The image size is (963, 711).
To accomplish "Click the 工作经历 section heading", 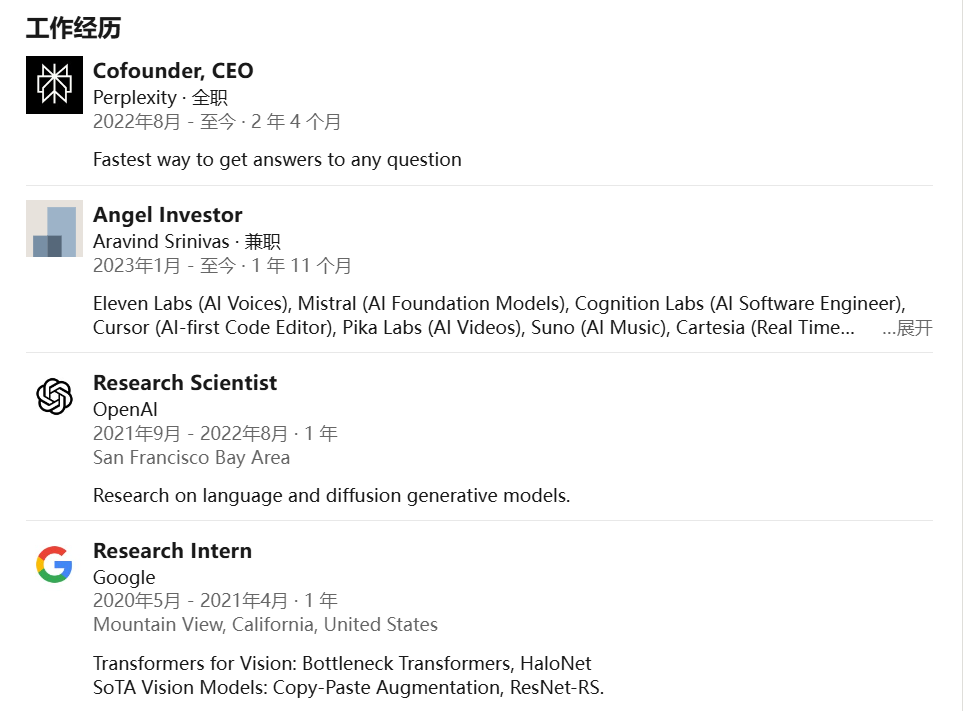I will coord(74,28).
